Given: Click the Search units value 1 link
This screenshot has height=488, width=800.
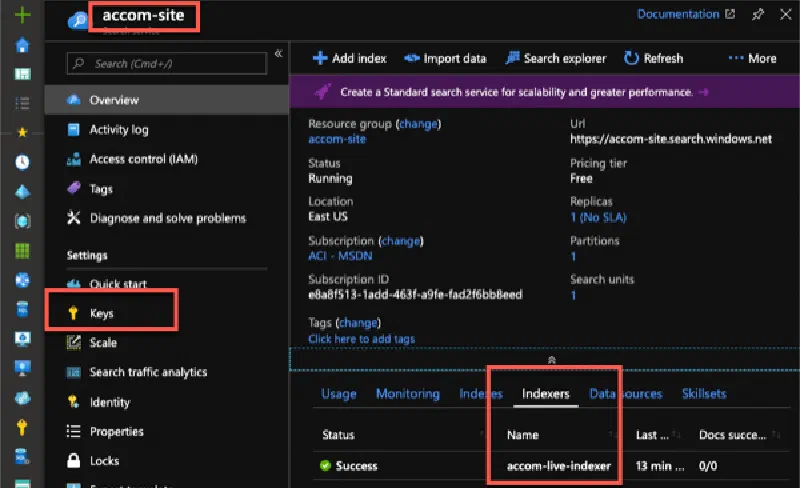Looking at the screenshot, I should coord(573,295).
